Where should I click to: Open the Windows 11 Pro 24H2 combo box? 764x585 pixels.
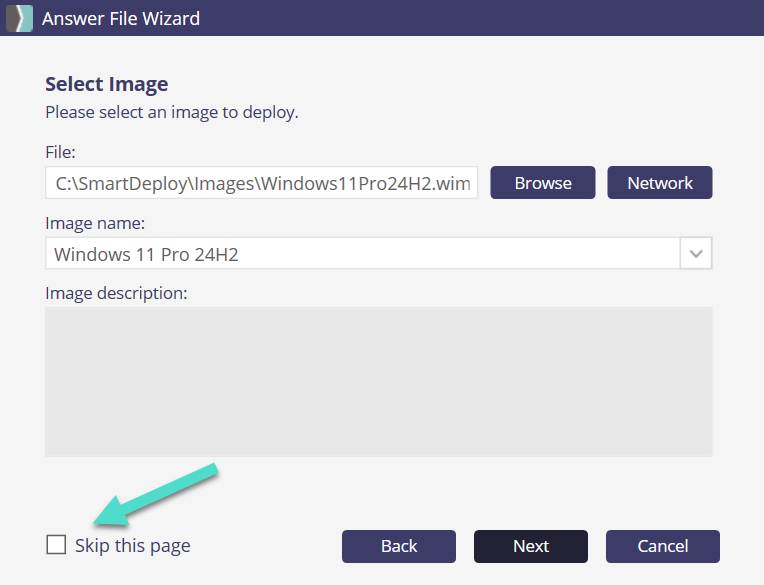pyautogui.click(x=362, y=254)
